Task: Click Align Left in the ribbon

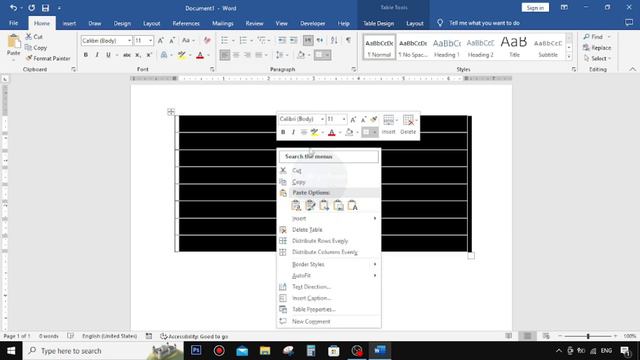Action: (224, 55)
